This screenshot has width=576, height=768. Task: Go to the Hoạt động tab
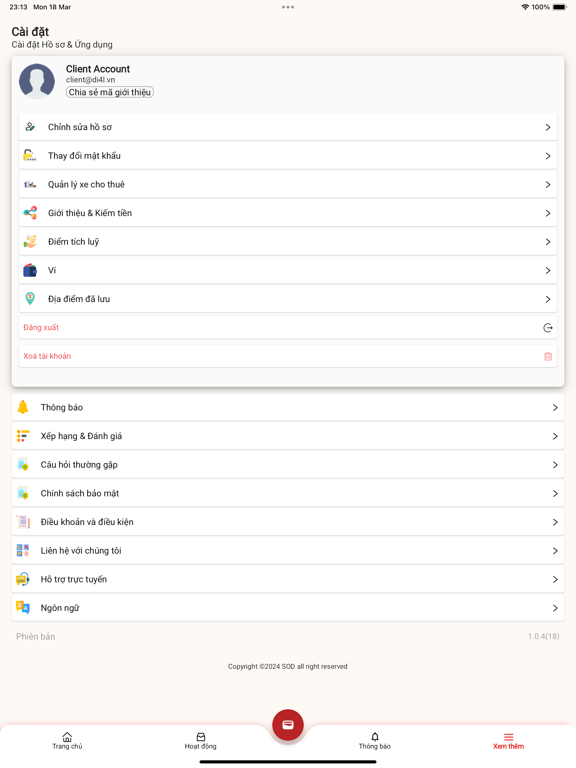(x=200, y=741)
